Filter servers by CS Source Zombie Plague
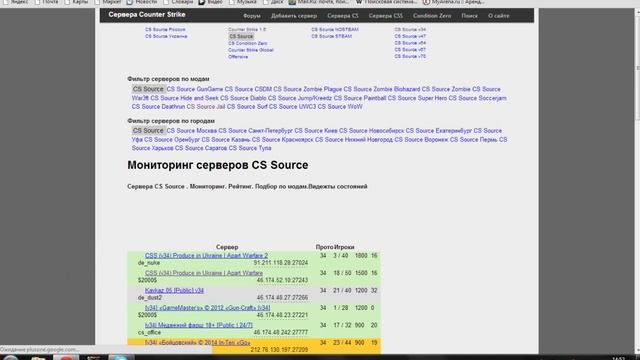Image resolution: width=640 pixels, height=360 pixels. coord(308,89)
